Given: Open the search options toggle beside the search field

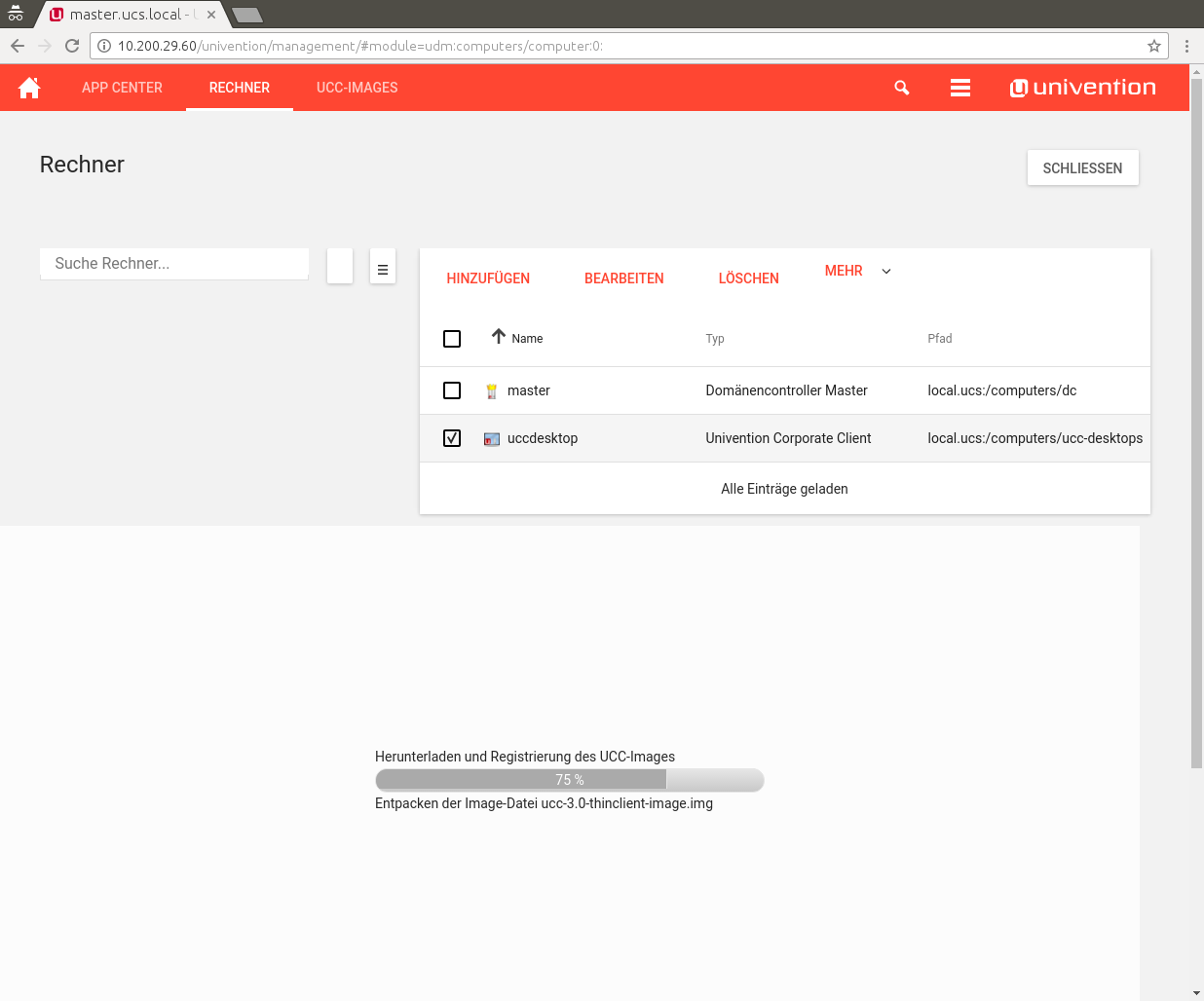Looking at the screenshot, I should 383,266.
